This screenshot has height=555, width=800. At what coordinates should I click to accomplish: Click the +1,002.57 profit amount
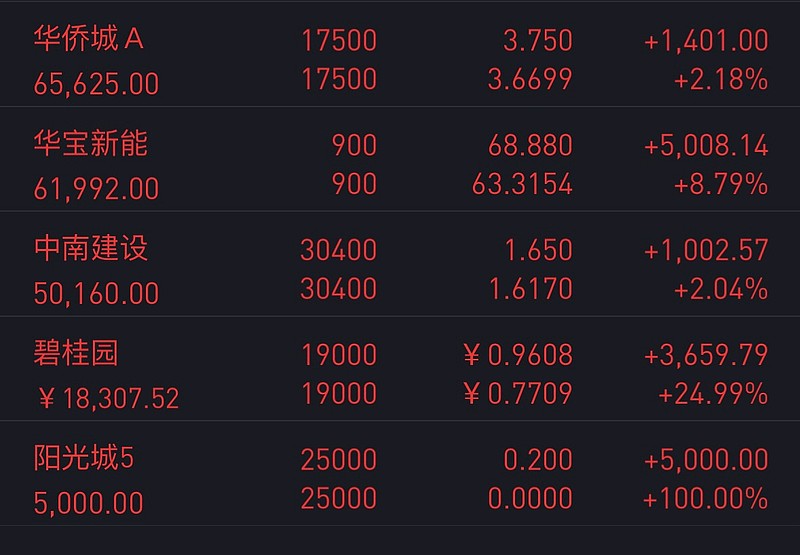pyautogui.click(x=706, y=250)
